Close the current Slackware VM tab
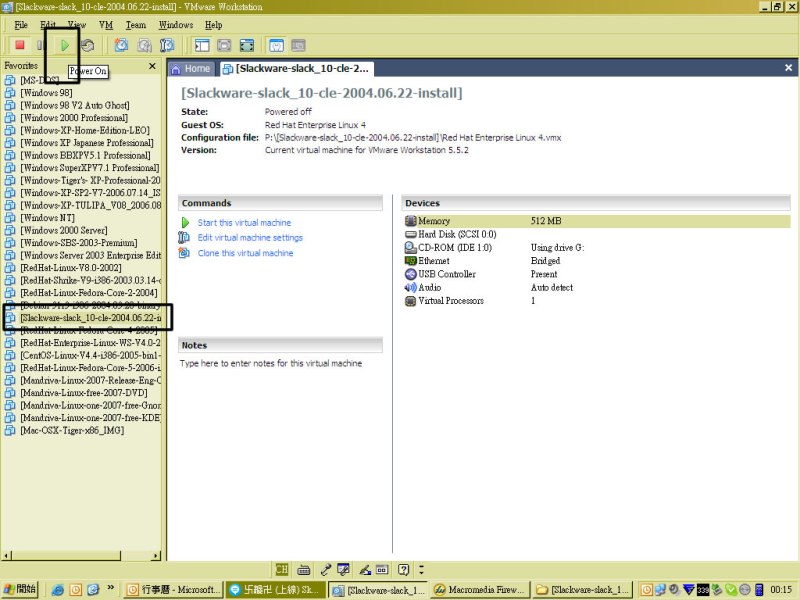The height and width of the screenshot is (600, 800). (x=788, y=68)
